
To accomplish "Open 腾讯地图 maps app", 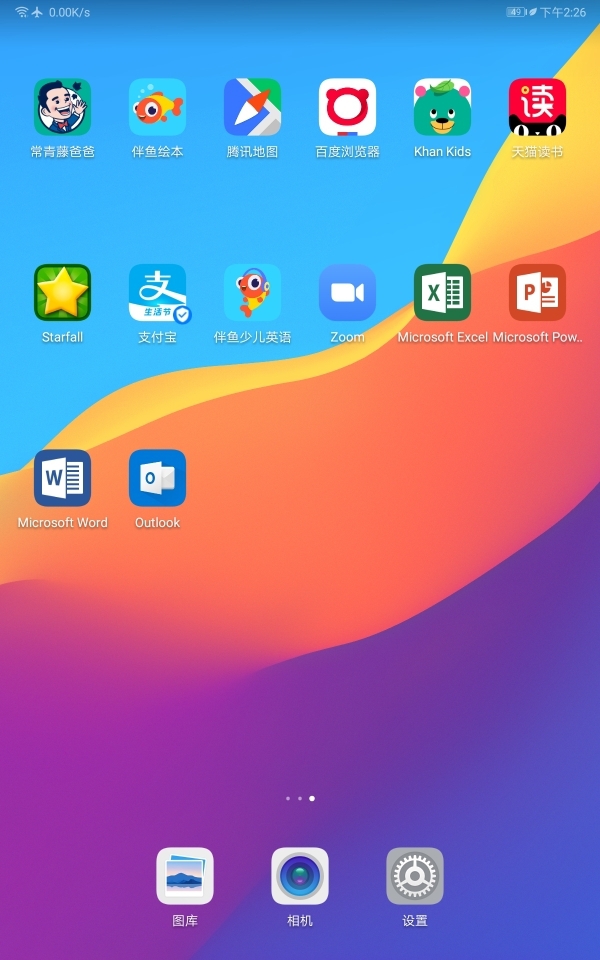I will (252, 107).
